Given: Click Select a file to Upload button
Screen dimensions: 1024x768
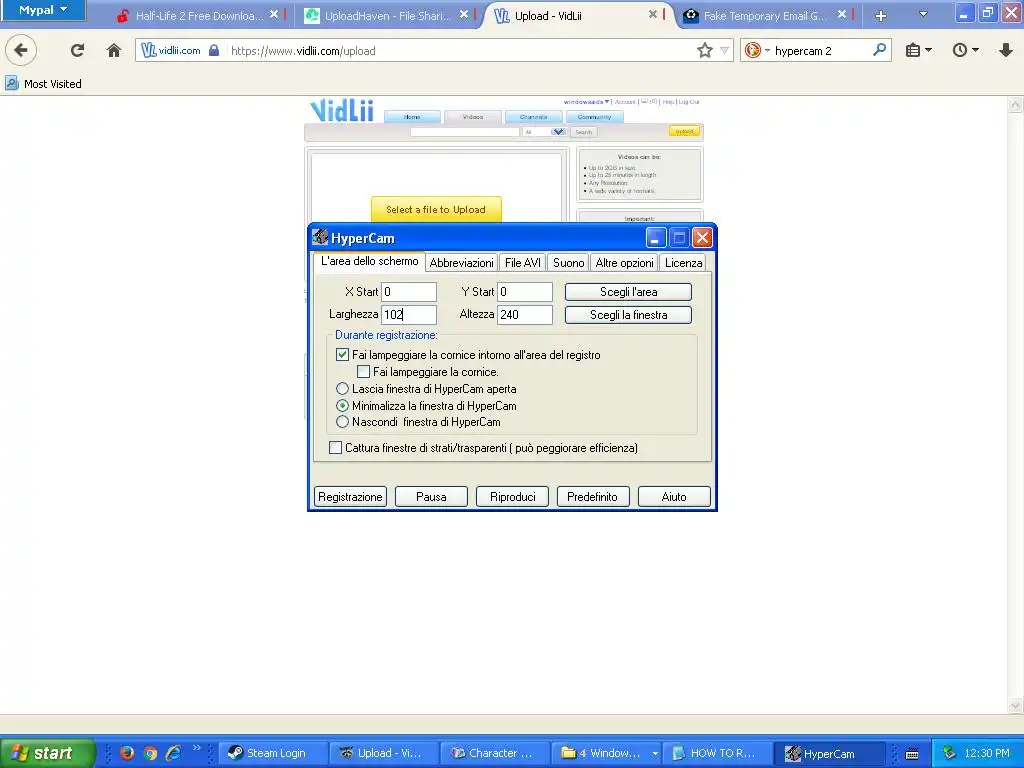Looking at the screenshot, I should click(x=436, y=210).
